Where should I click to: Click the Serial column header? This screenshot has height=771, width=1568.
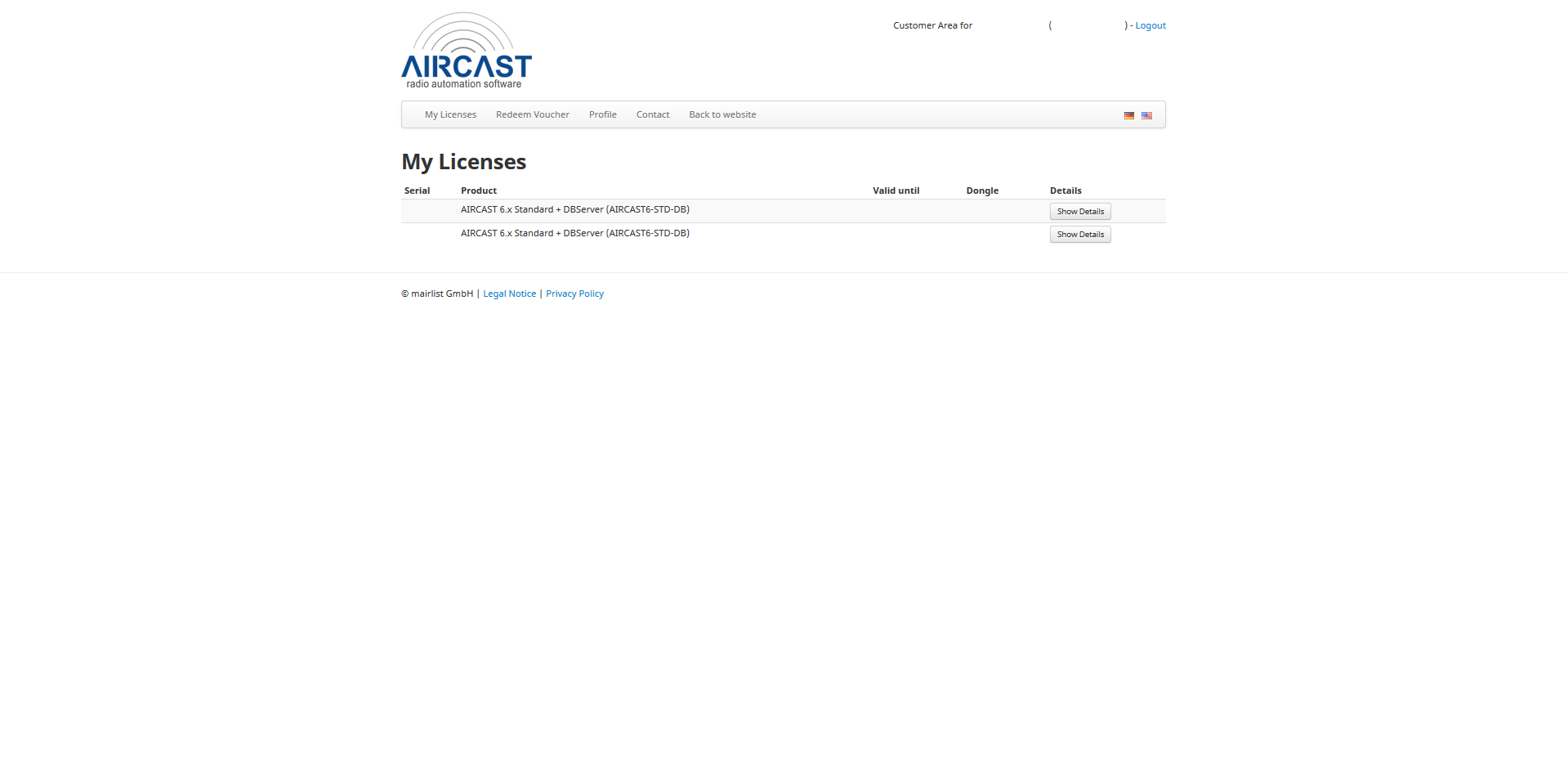click(417, 191)
